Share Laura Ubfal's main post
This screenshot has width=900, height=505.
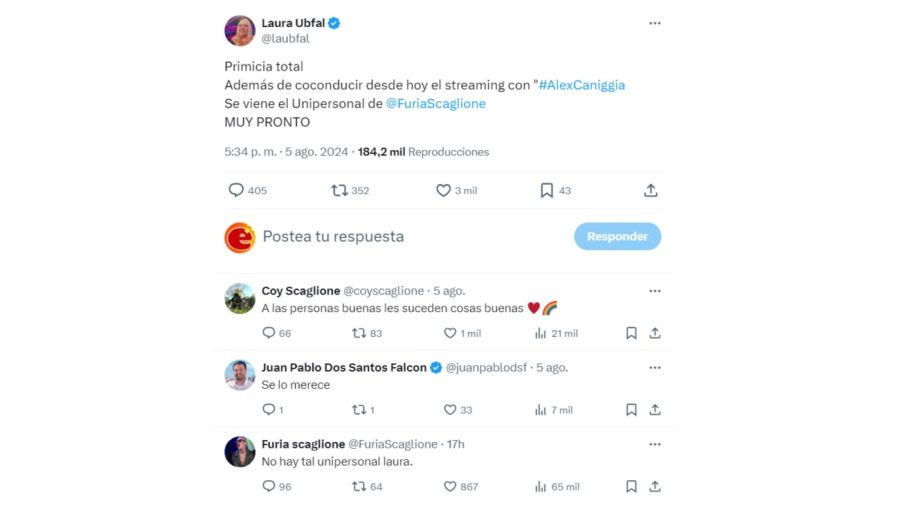[651, 190]
